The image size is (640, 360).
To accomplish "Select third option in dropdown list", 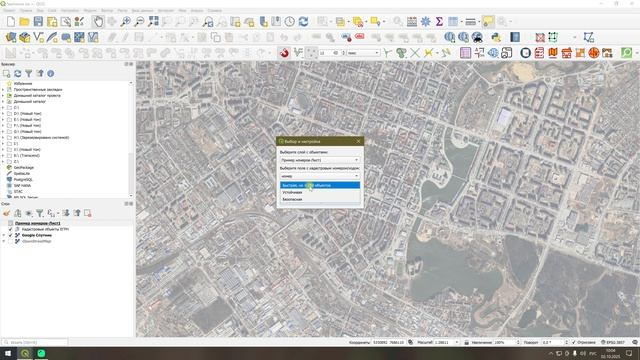I will (320, 199).
